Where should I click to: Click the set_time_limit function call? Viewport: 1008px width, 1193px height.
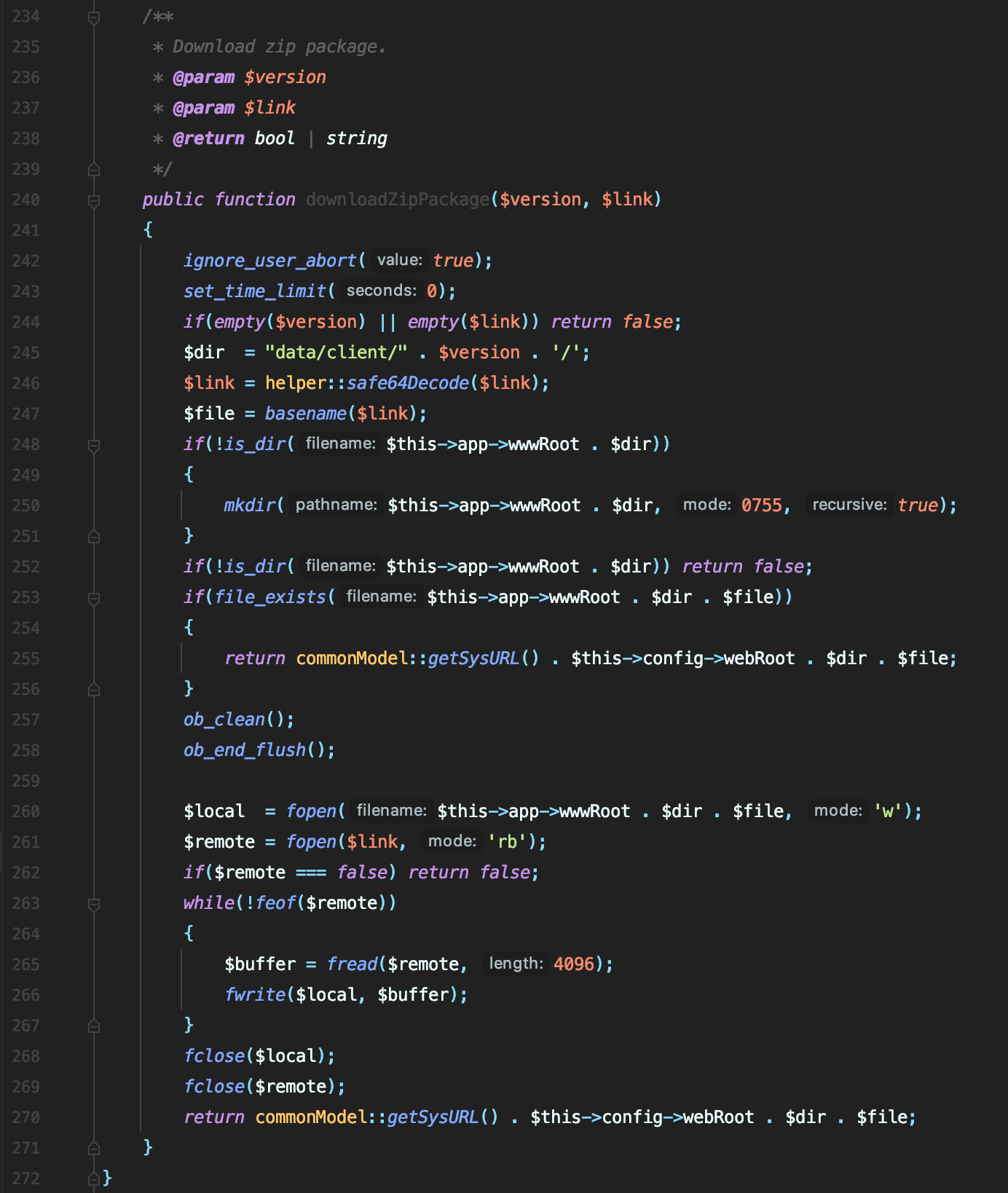pos(254,291)
